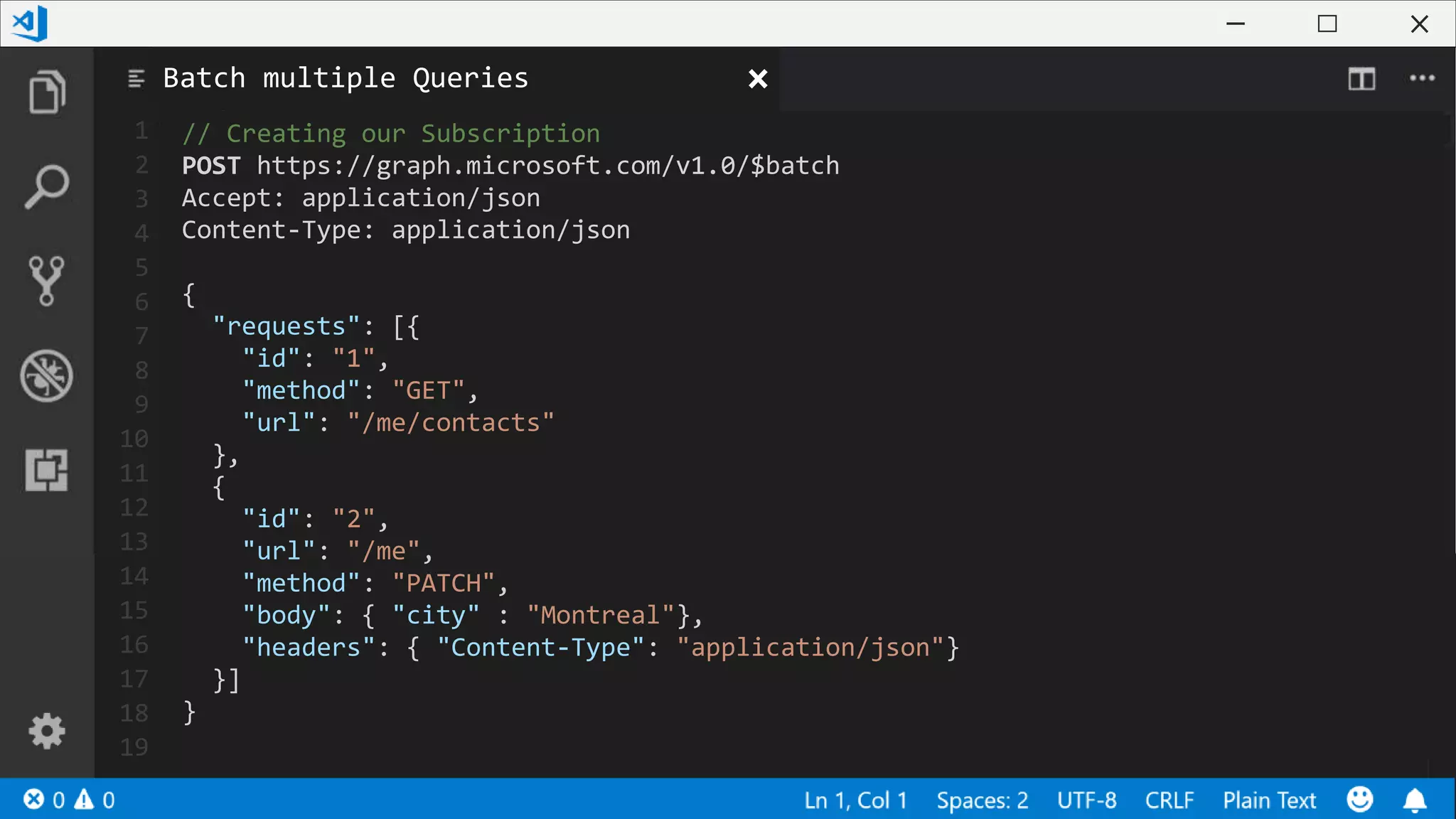The width and height of the screenshot is (1456, 819).
Task: Maximize the VS Code window
Action: 1327,23
